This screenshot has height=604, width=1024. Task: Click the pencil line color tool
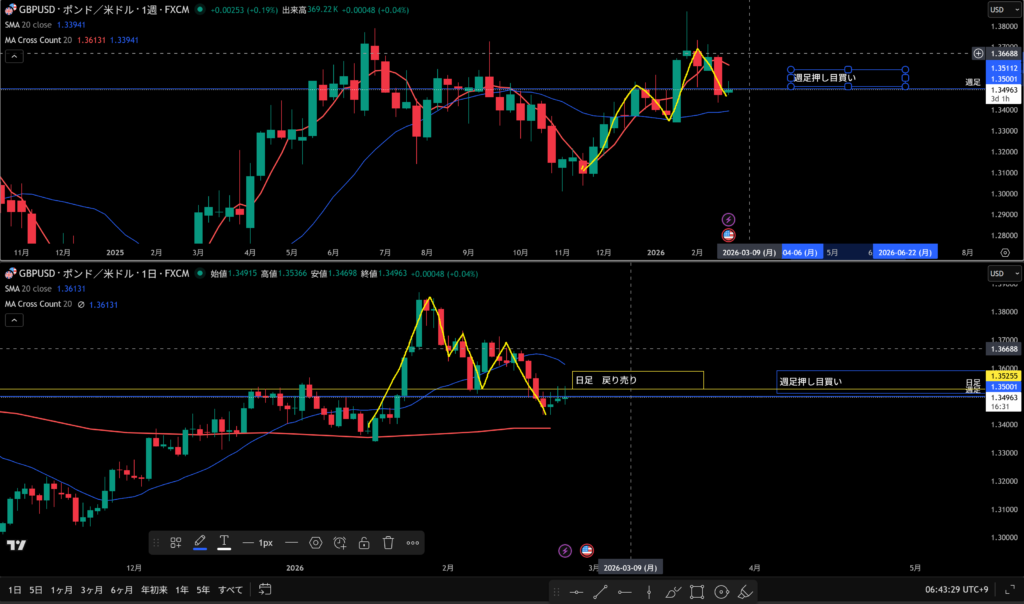point(199,542)
